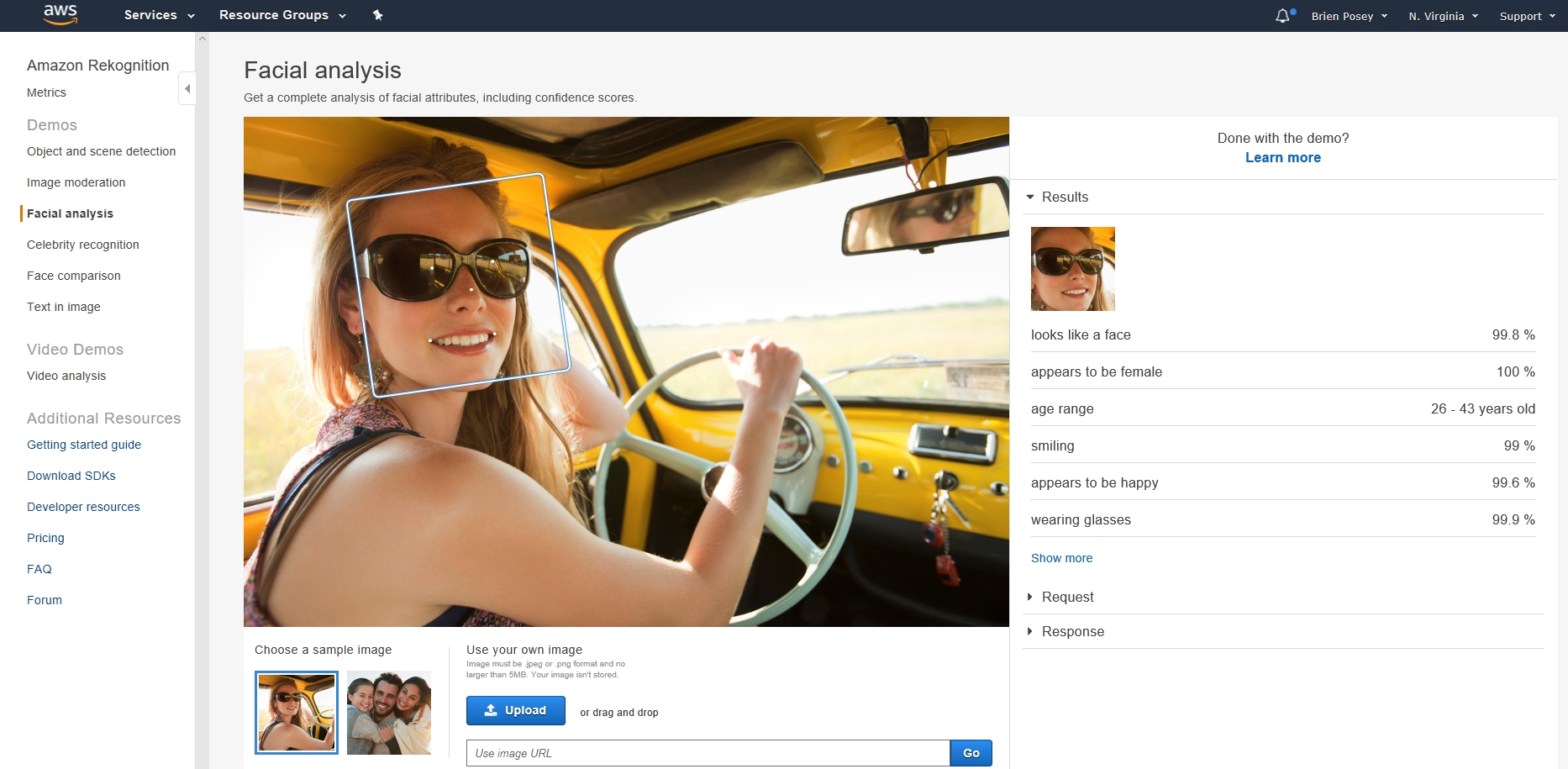This screenshot has height=769, width=1568.
Task: Switch to the Celebrity recognition demo
Action: tap(82, 245)
